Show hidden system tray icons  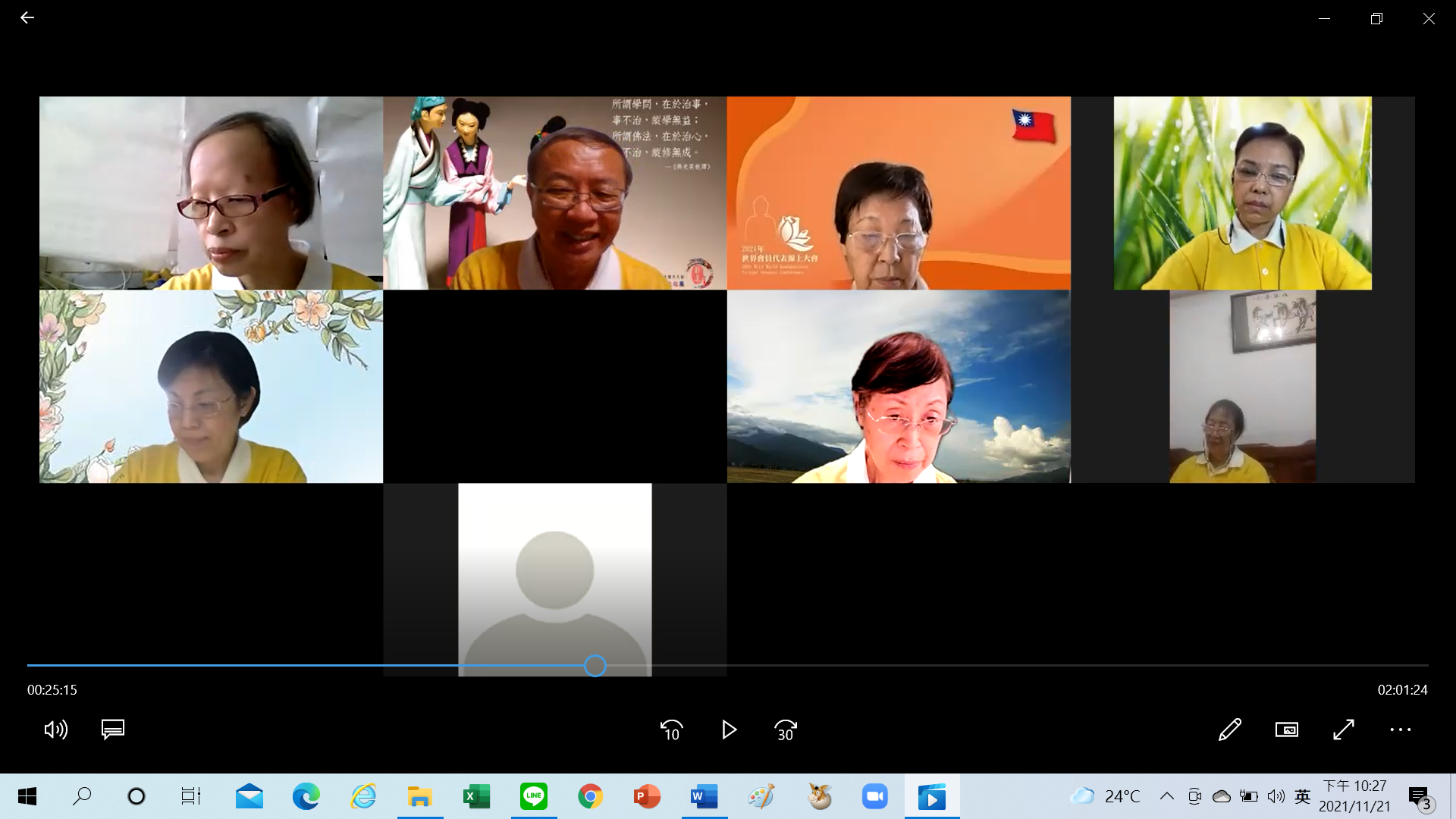coord(1166,796)
